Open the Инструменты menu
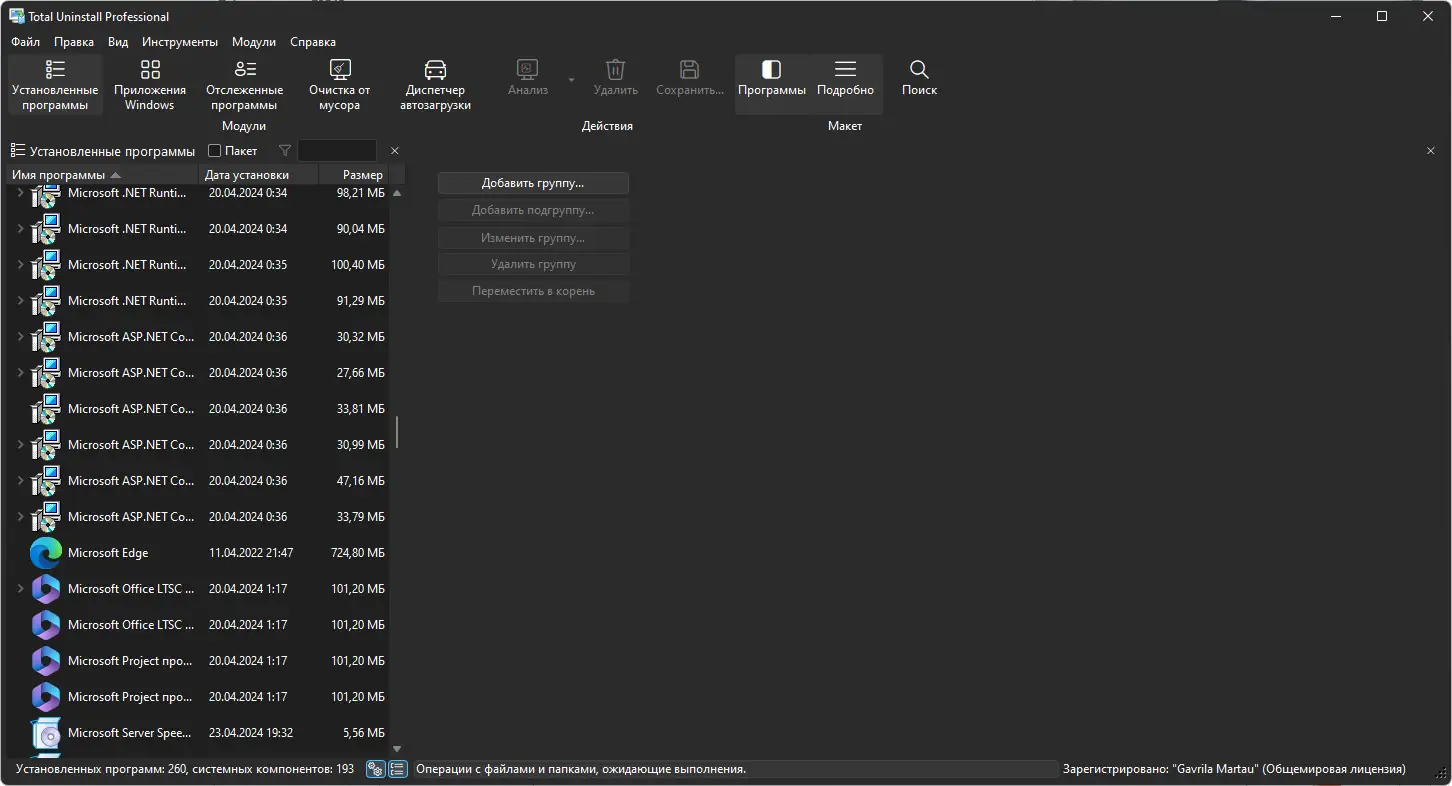The height and width of the screenshot is (786, 1452). (179, 41)
